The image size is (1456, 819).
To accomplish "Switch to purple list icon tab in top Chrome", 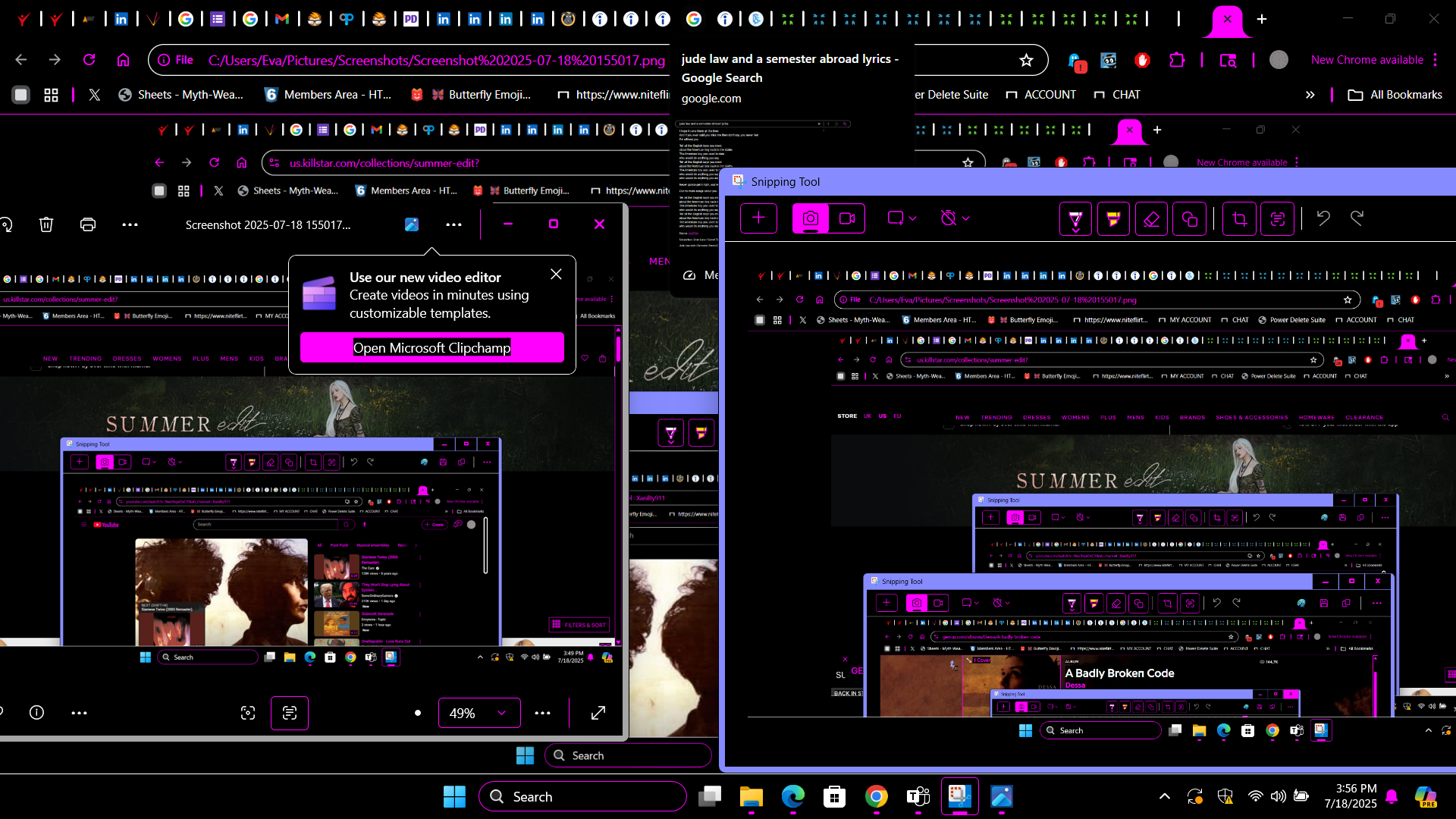I will click(x=218, y=19).
